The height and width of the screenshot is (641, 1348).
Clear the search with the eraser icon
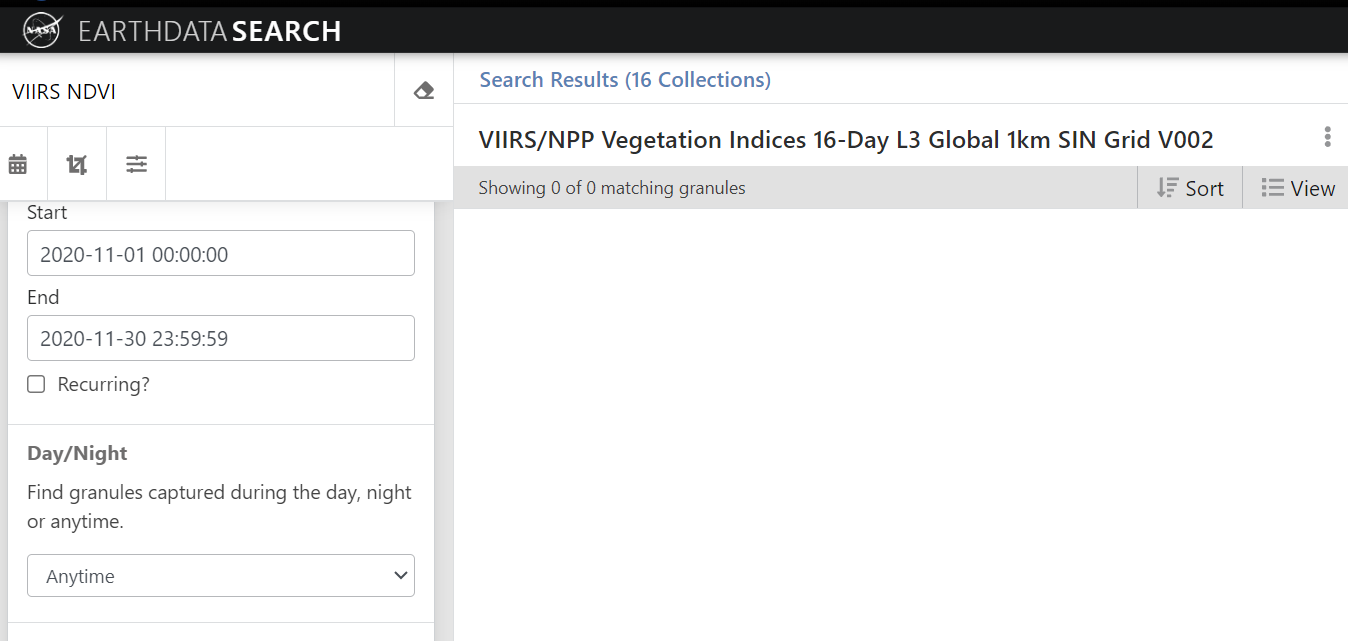click(424, 91)
